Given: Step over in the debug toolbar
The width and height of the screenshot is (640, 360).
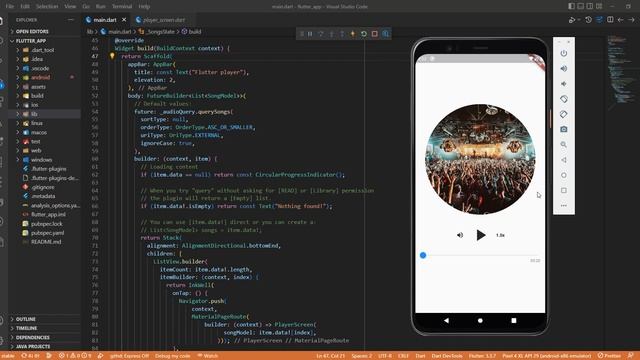Looking at the screenshot, I should tap(321, 34).
